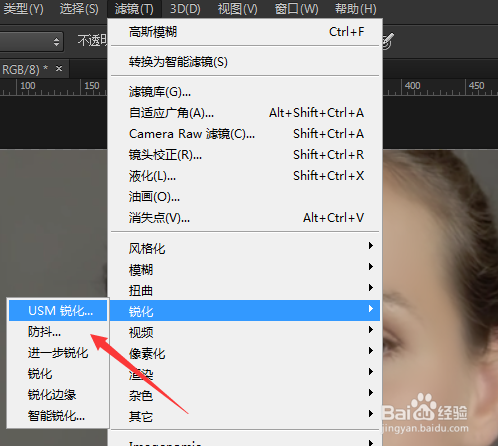Apply 锐化边缘 filter
The width and height of the screenshot is (498, 446).
point(58,395)
